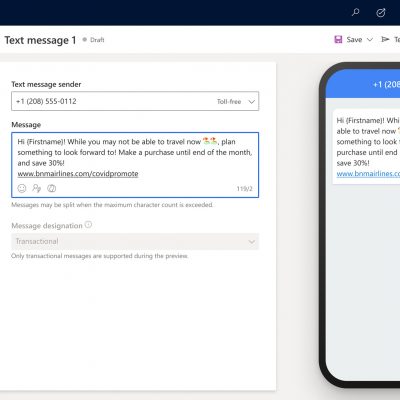The width and height of the screenshot is (400, 400).
Task: Click the third icon under the message
Action: pyautogui.click(x=52, y=188)
